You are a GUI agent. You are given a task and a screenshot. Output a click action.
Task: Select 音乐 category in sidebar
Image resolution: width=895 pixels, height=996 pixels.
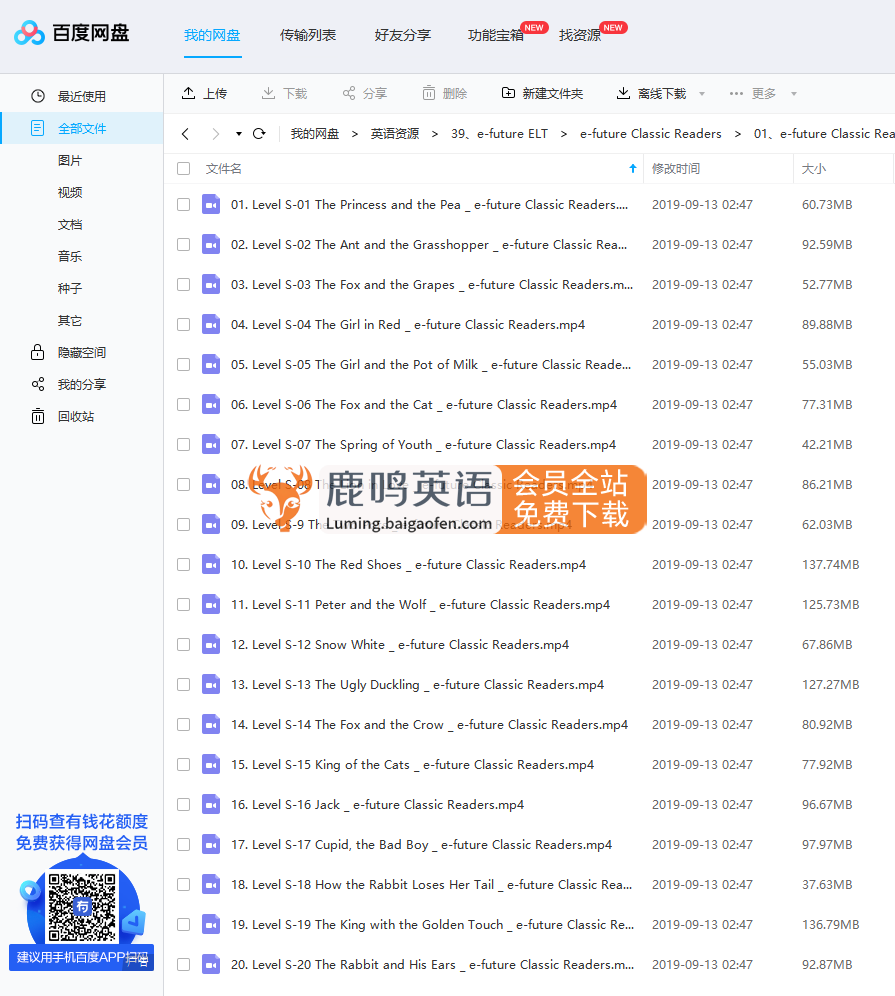pos(70,256)
